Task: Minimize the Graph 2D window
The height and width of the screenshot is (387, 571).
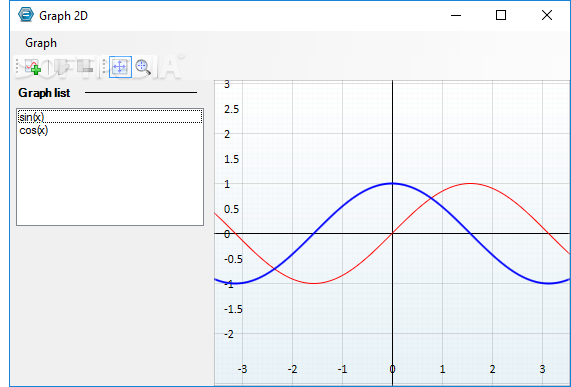Action: coord(456,15)
